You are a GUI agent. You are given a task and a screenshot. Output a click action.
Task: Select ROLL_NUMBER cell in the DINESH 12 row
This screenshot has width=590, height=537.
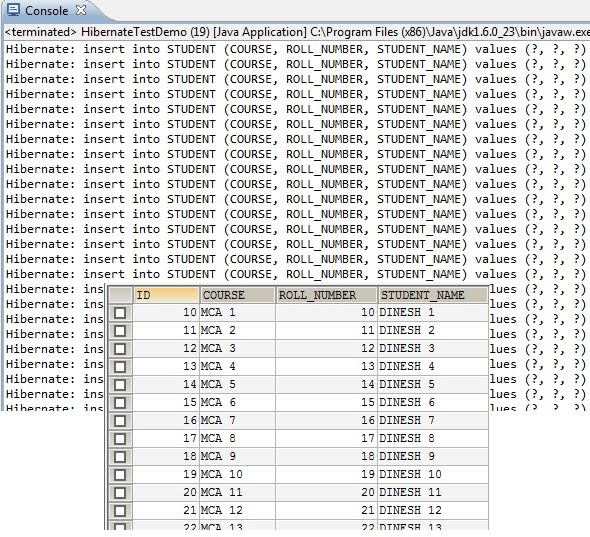coord(326,511)
